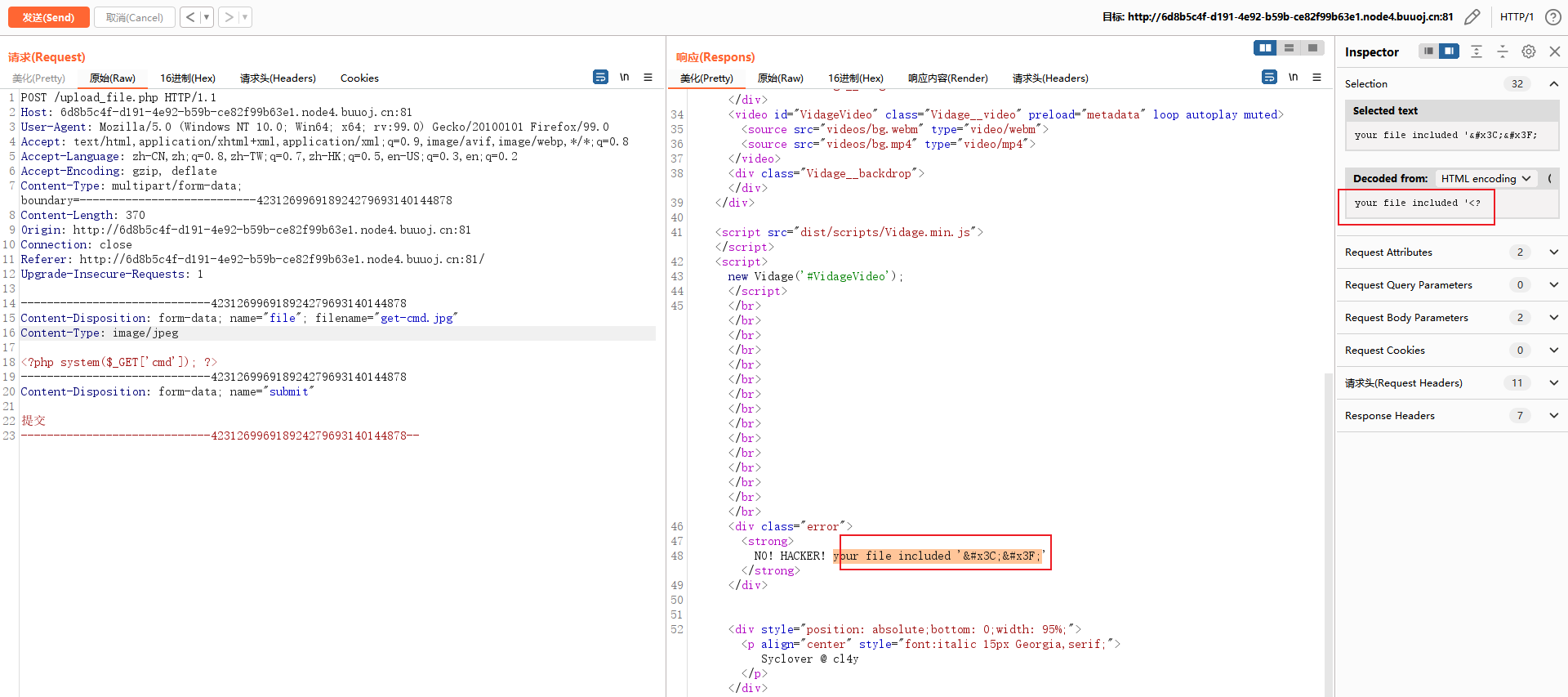
Task: Expand Request Attributes section
Action: (x=1554, y=252)
